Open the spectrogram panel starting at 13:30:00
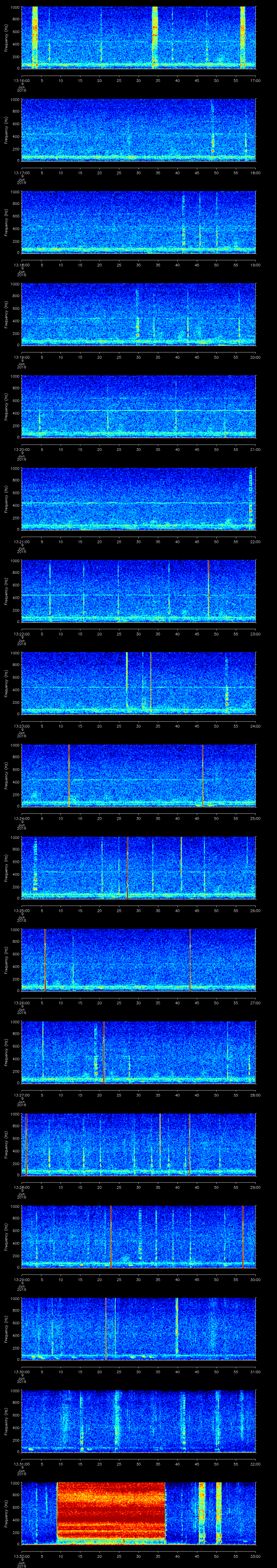Screen dimensions: 277x1568 click(138, 1329)
